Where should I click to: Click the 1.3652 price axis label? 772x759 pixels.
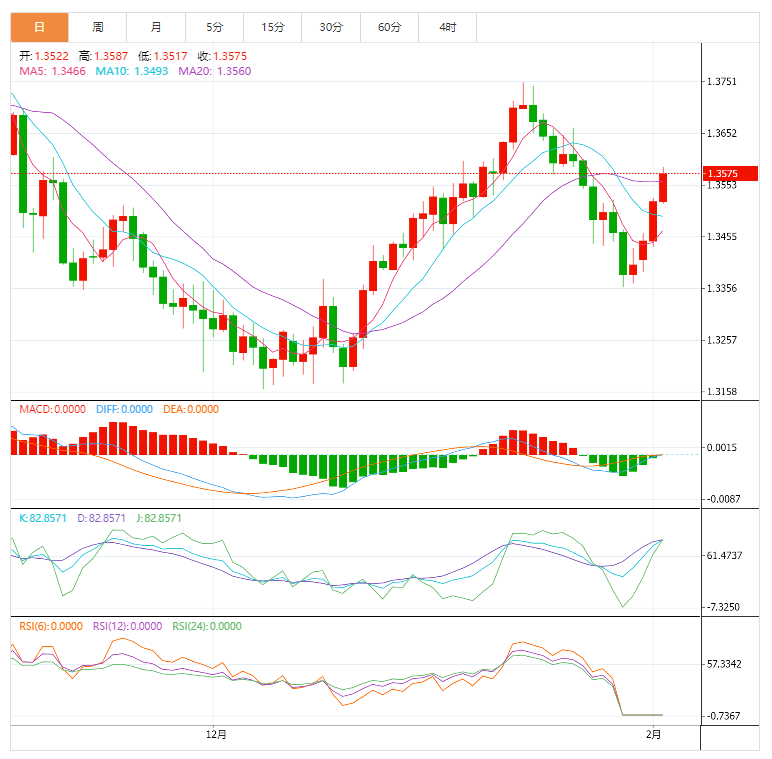tap(722, 133)
